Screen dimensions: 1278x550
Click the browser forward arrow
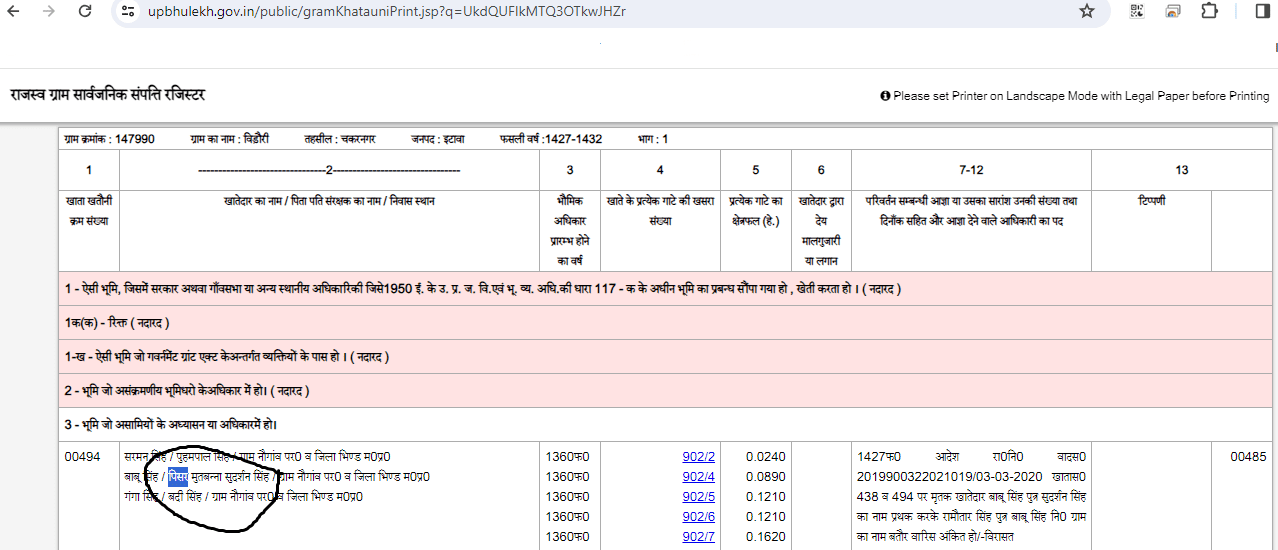[x=49, y=11]
